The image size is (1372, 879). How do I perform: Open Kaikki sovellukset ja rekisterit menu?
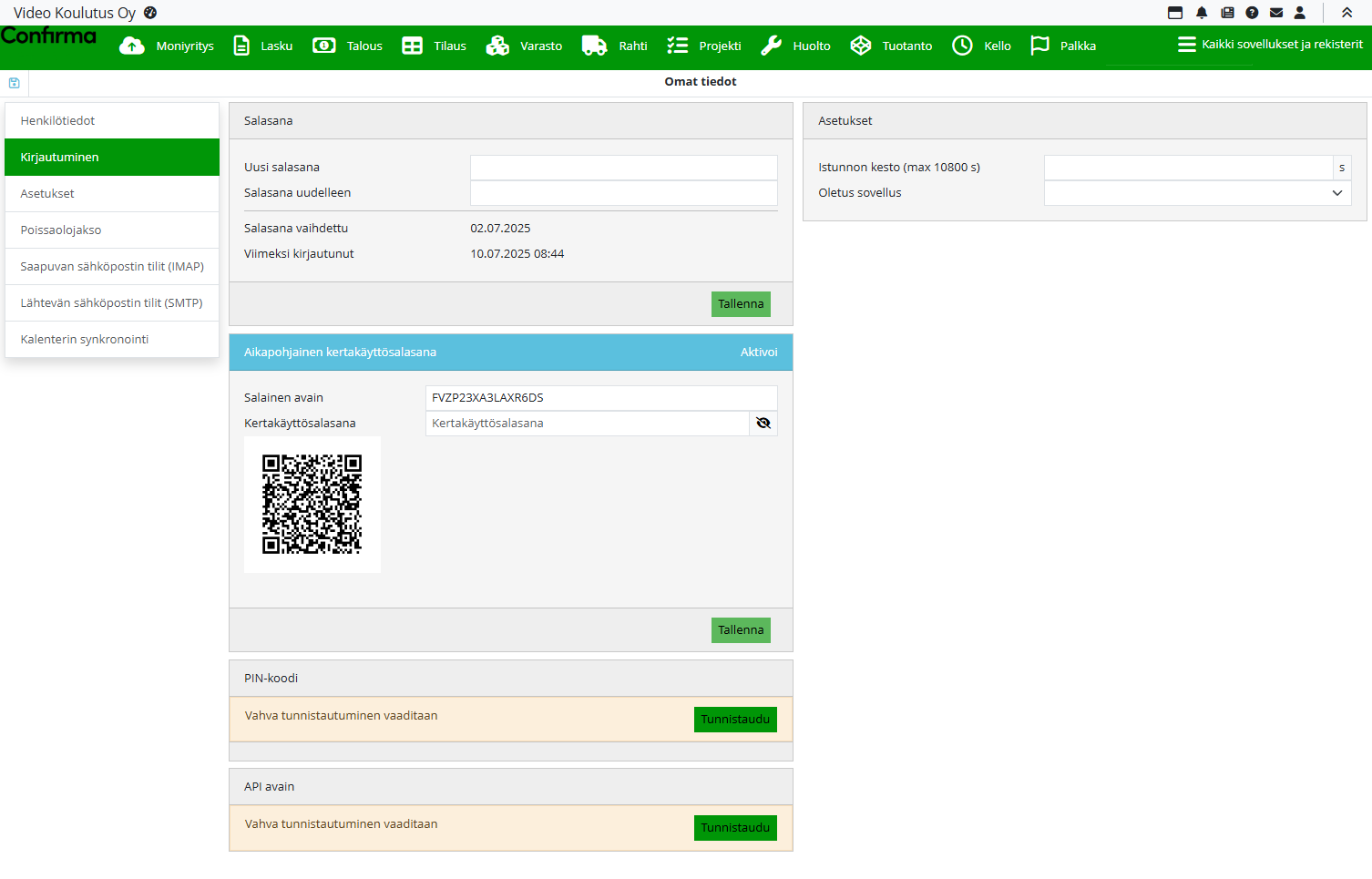pyautogui.click(x=1270, y=45)
